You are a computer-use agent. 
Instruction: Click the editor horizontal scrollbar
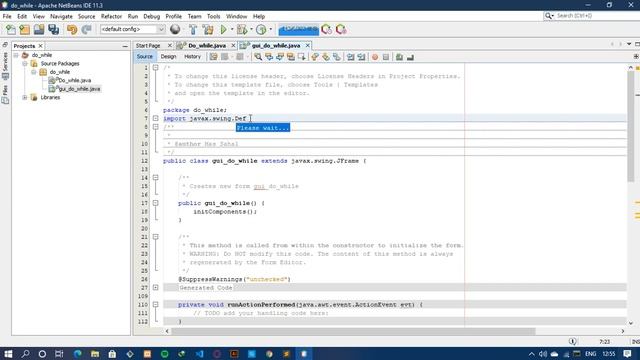[353, 331]
